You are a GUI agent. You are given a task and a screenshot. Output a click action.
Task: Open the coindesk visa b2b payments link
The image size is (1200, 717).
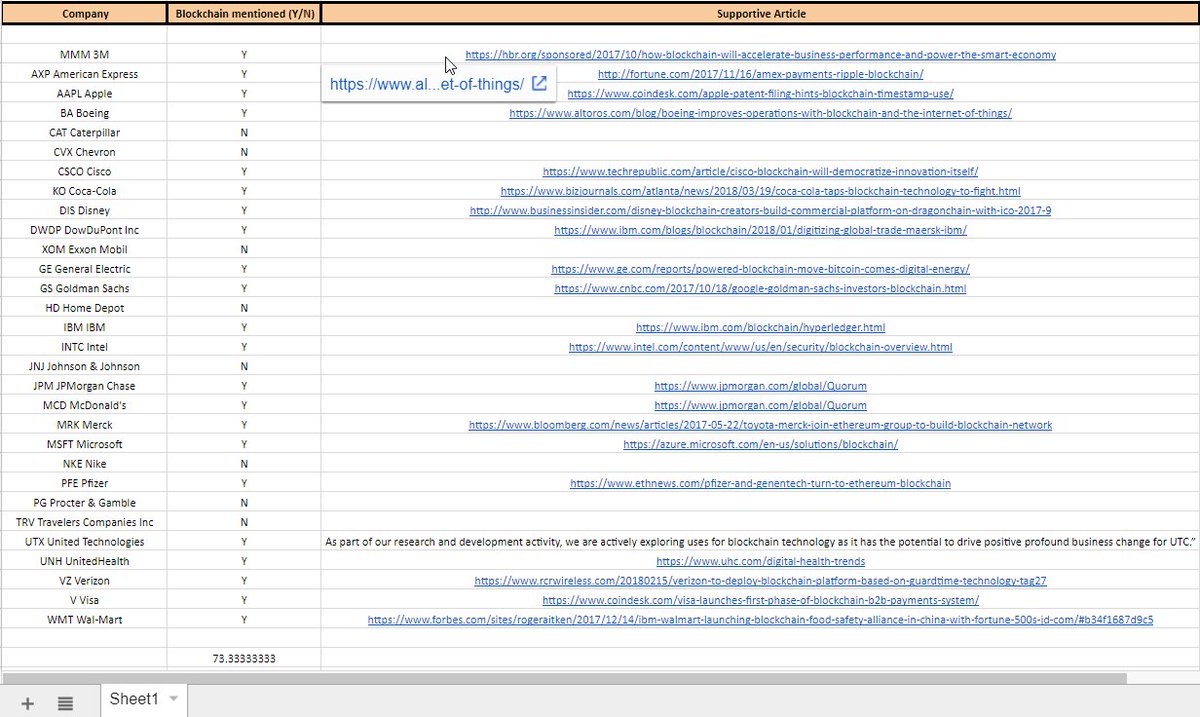tap(760, 601)
